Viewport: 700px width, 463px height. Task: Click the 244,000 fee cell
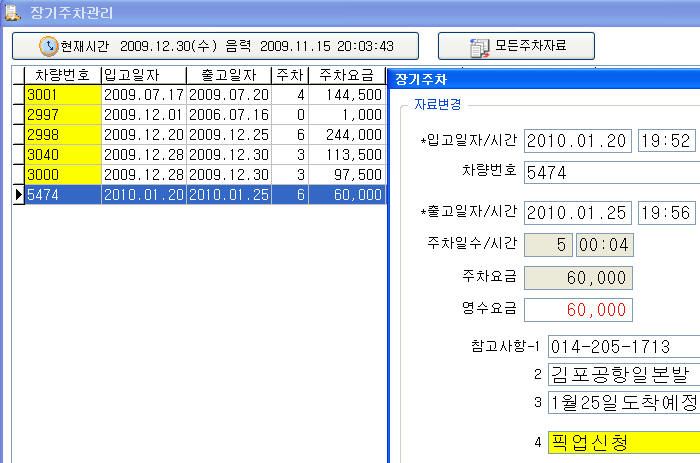[x=347, y=134]
